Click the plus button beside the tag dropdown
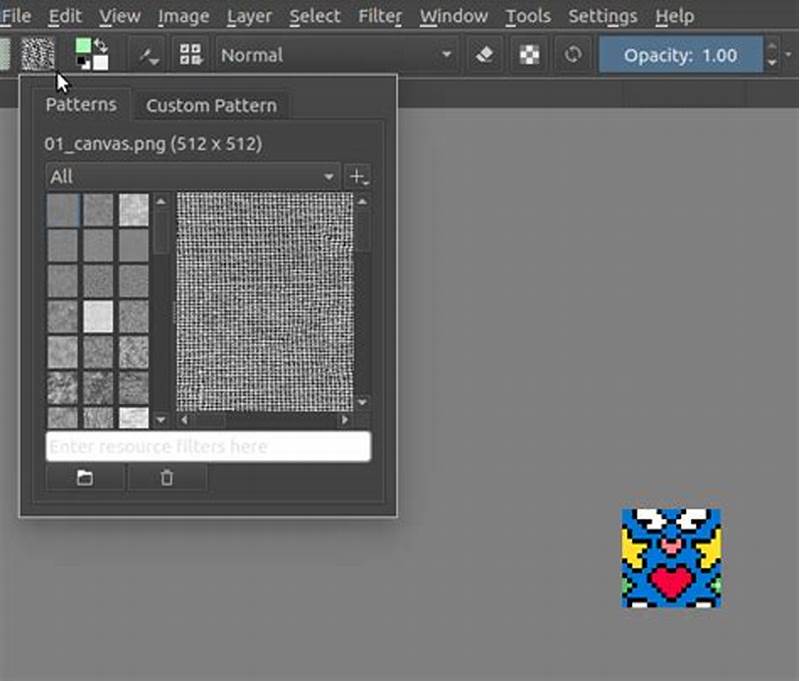This screenshot has width=800, height=681. pos(359,177)
